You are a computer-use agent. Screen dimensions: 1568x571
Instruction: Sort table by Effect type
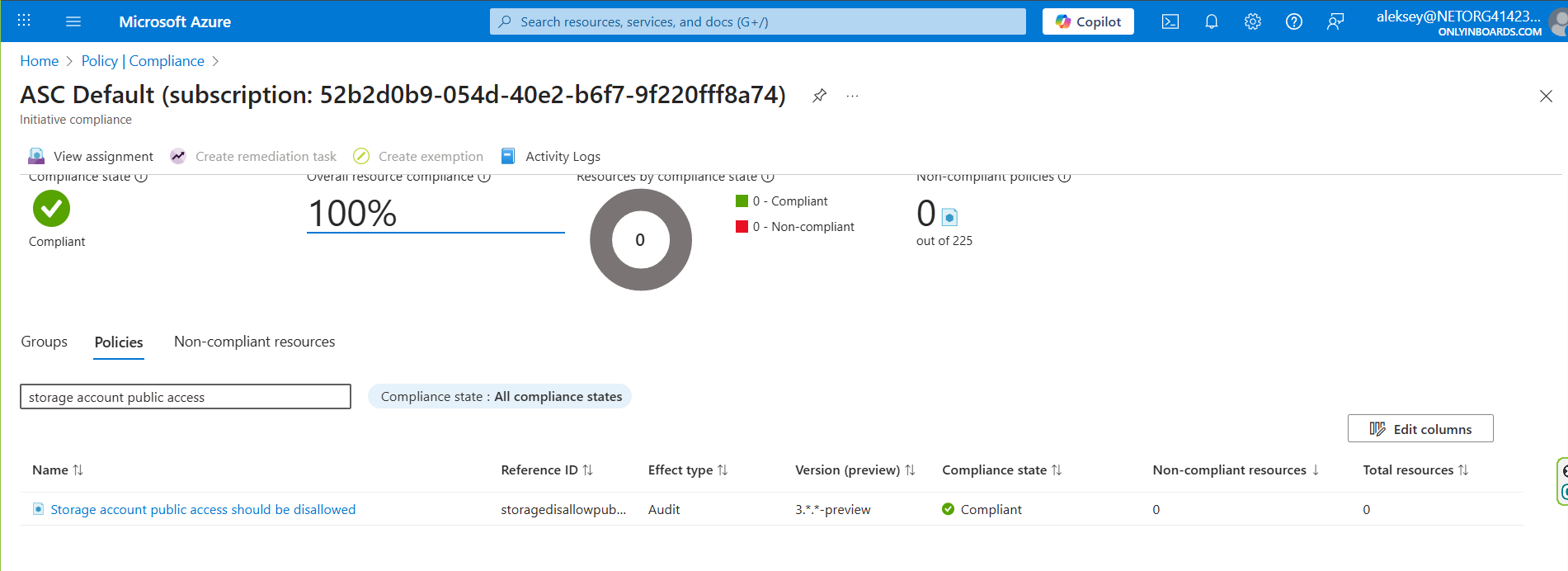coord(688,470)
